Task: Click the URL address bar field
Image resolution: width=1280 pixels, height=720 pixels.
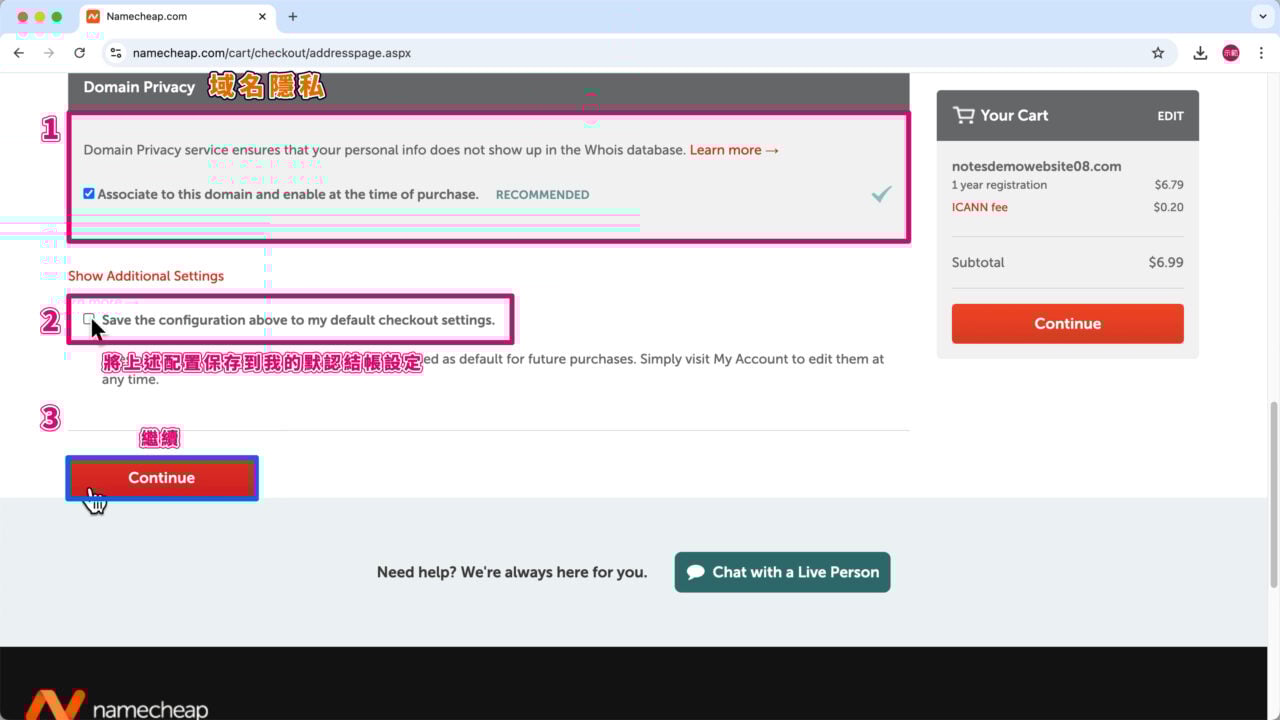Action: (600, 53)
